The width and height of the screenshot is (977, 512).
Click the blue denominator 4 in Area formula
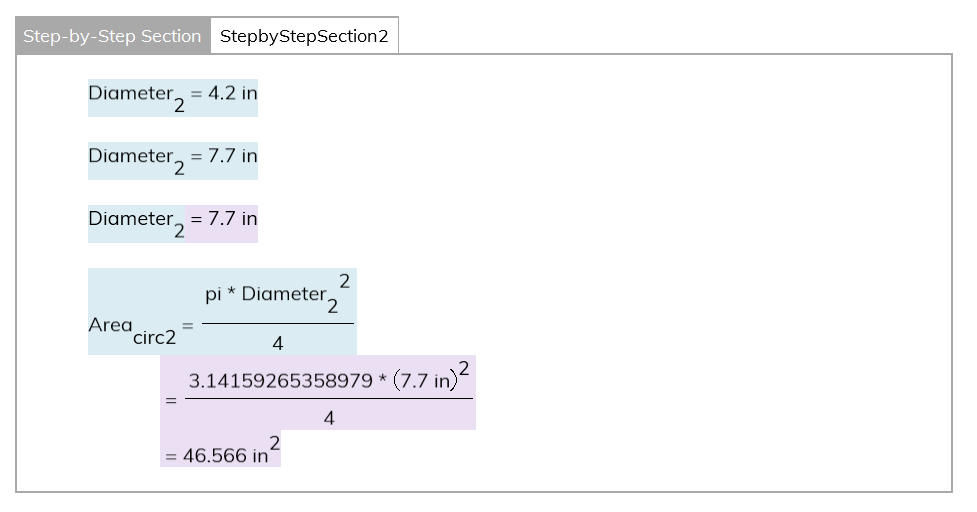(x=277, y=343)
